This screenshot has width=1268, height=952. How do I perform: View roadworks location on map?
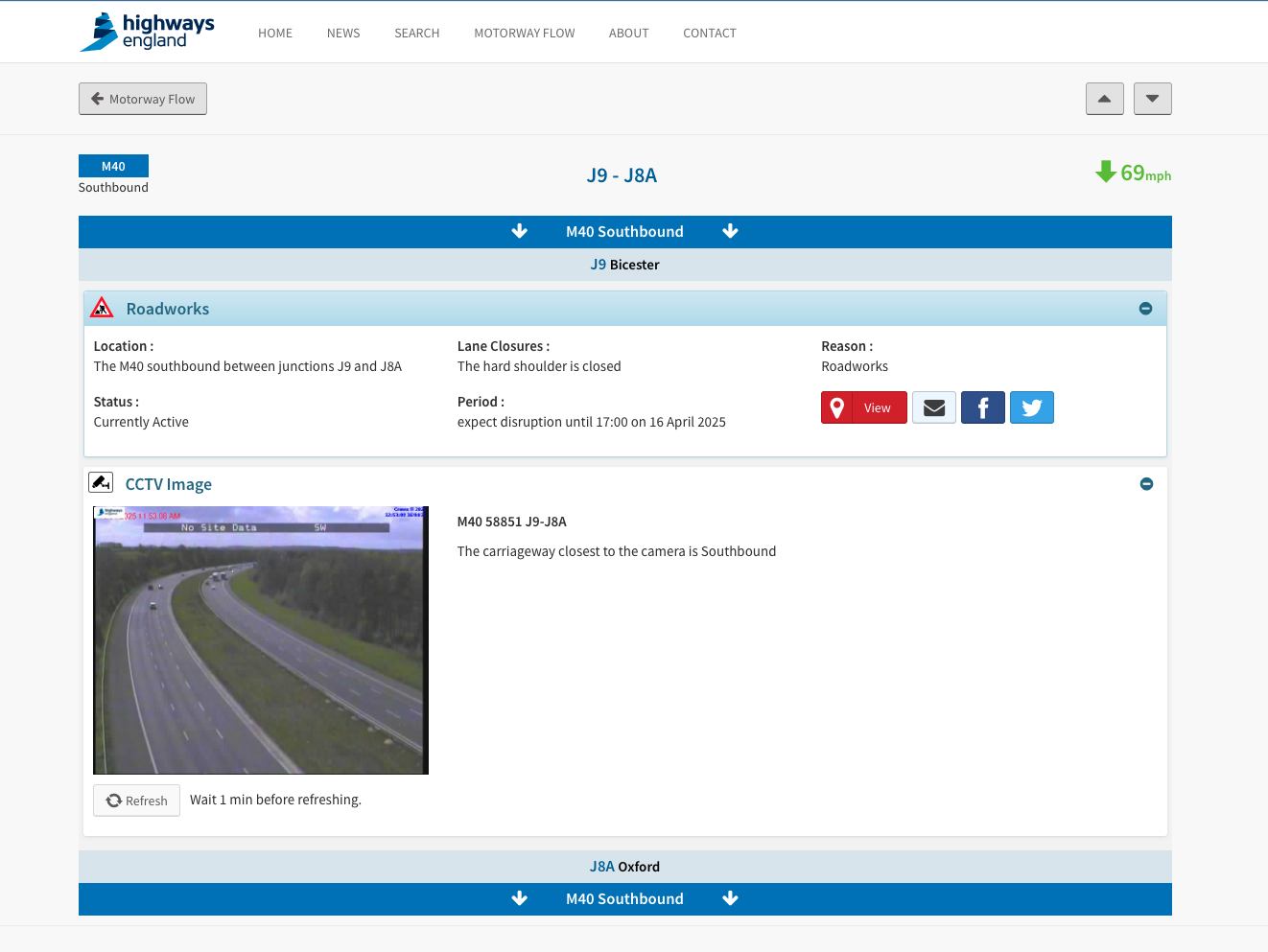tap(864, 407)
